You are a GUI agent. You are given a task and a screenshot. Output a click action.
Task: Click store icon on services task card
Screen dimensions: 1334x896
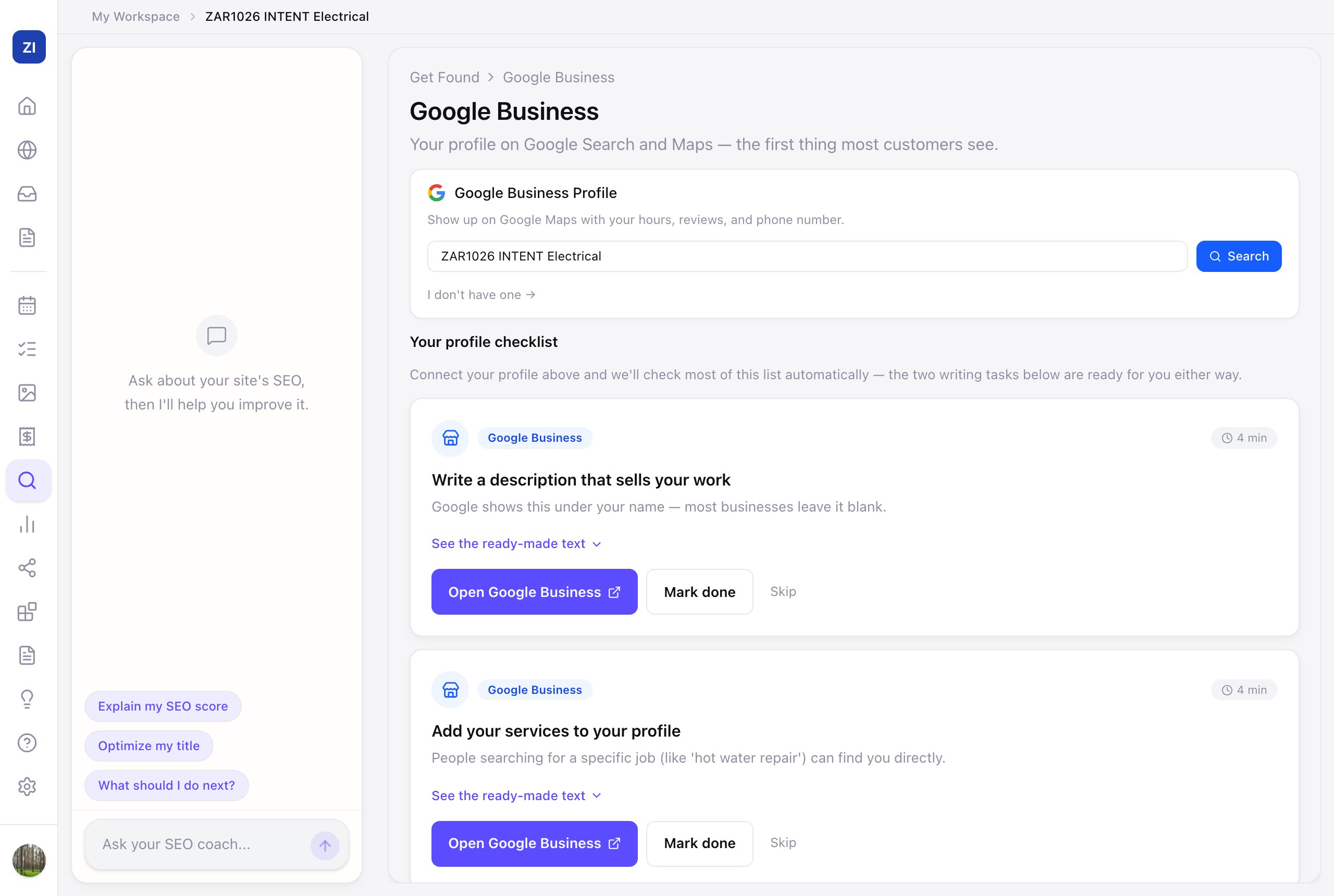[x=450, y=690]
